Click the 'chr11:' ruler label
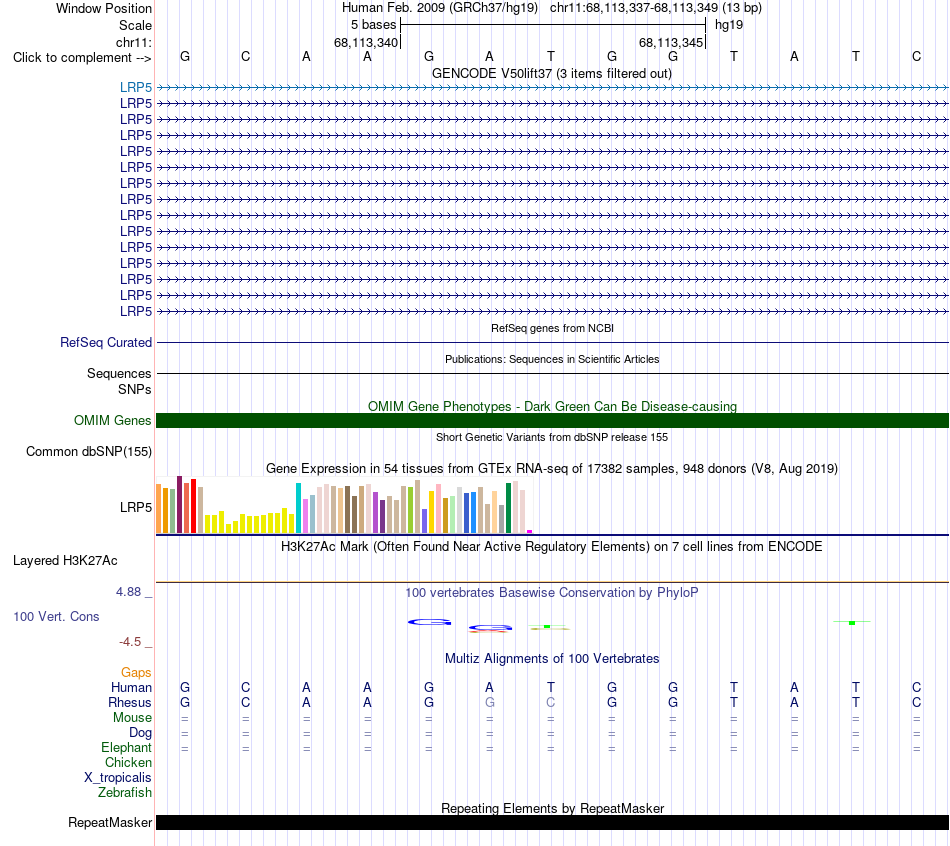 pos(133,42)
